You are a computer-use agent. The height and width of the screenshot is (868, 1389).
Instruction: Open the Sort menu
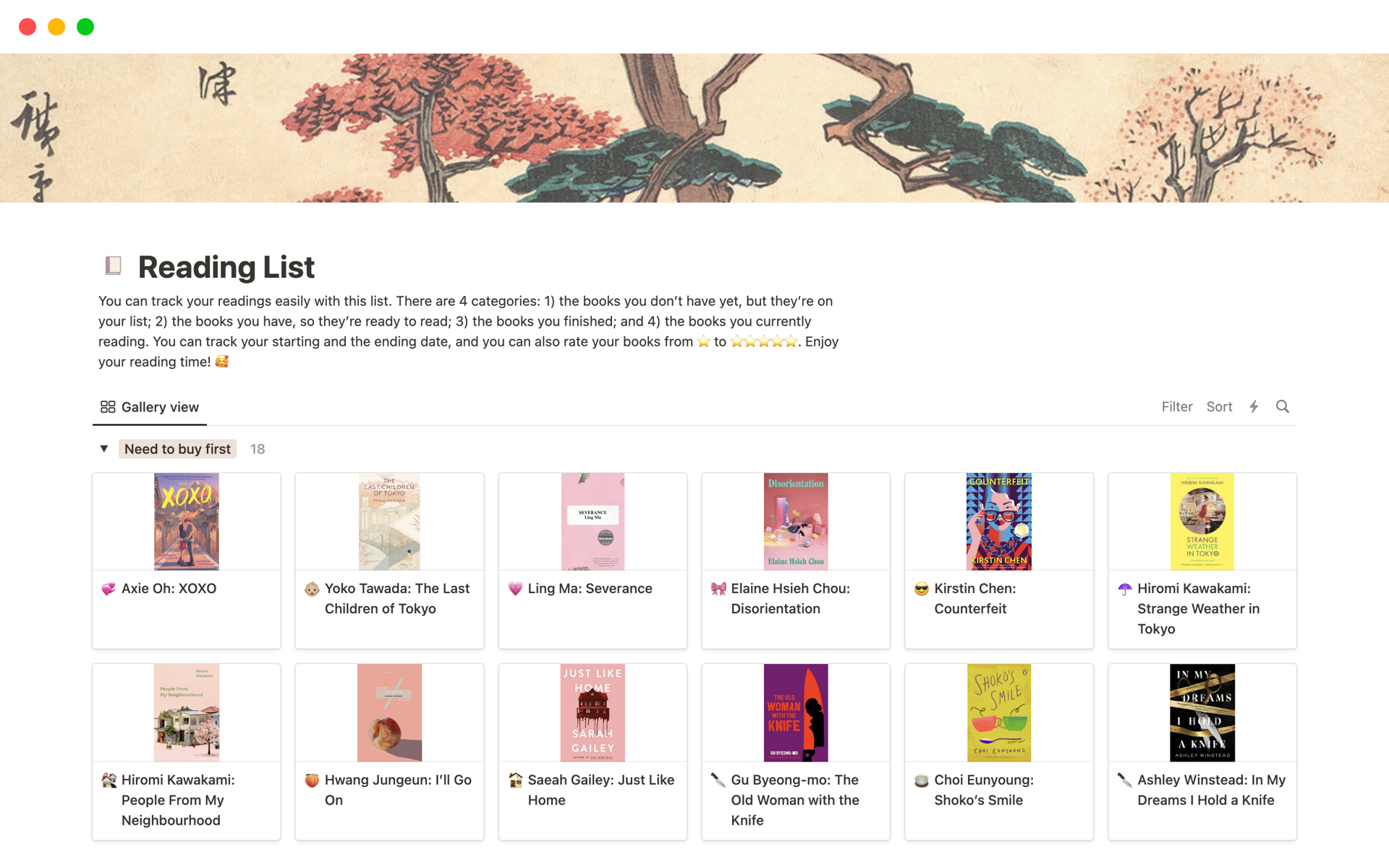point(1219,406)
